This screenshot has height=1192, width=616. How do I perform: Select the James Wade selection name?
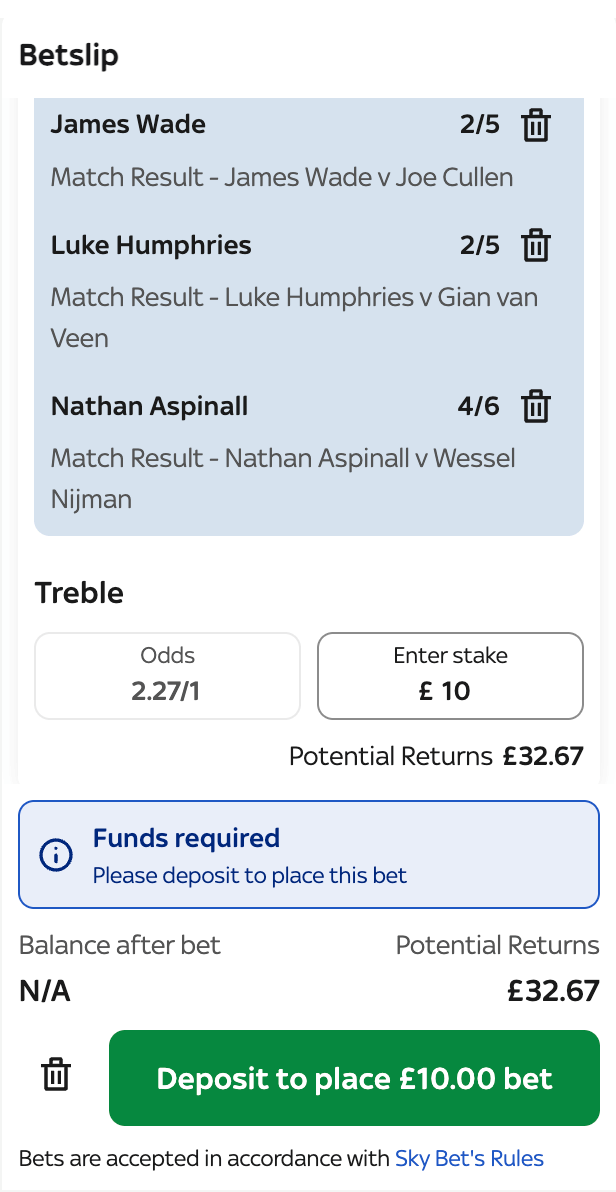(x=128, y=124)
